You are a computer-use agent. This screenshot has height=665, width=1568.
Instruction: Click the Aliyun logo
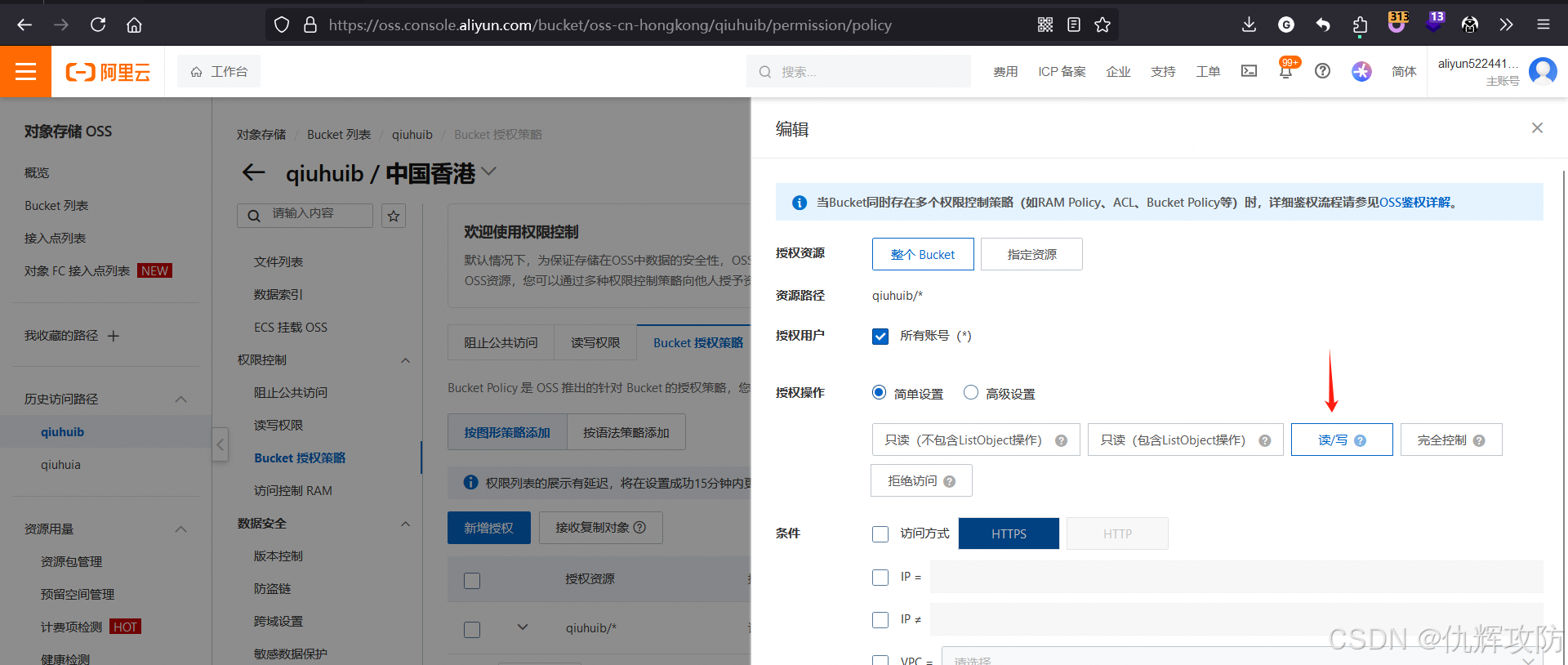108,72
